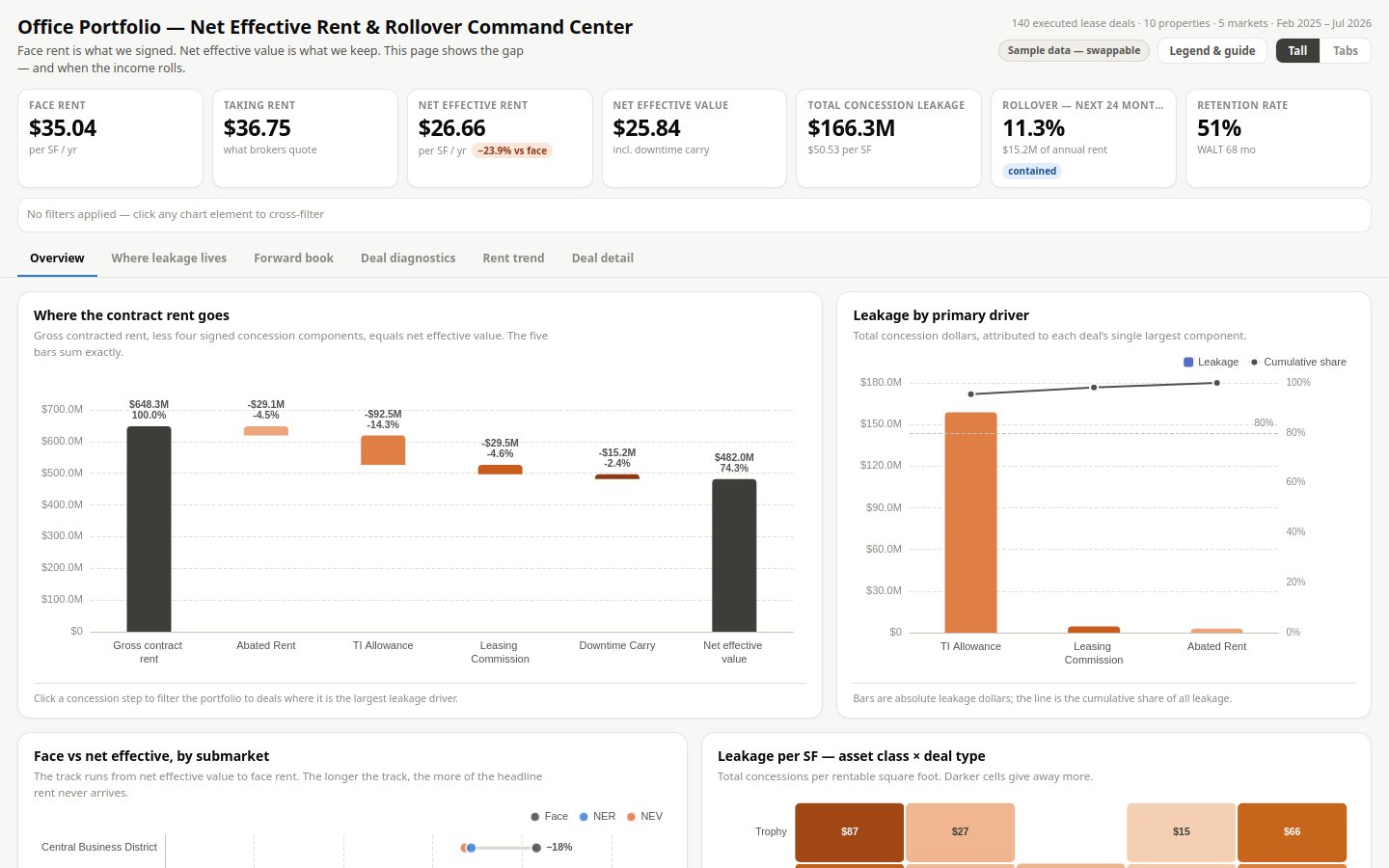1389x868 pixels.
Task: Click the $648.3M 100.0% bar label
Action: click(149, 410)
